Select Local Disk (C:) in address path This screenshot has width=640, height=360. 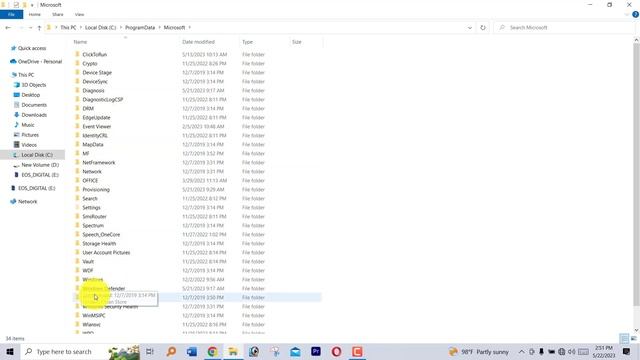coord(100,28)
